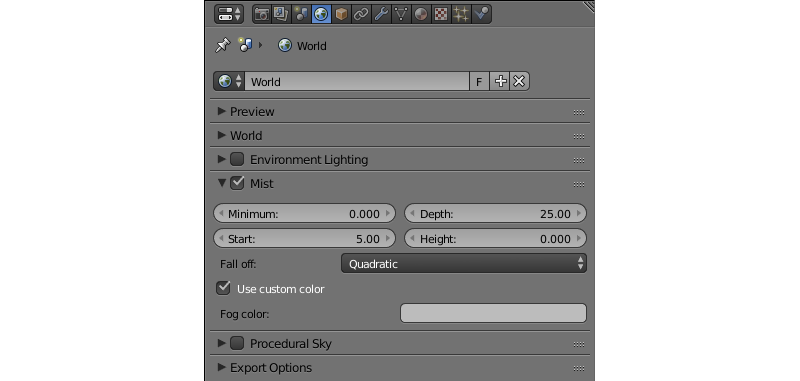Click the World globe icon in the breadcrumb
800x381 pixels.
point(285,46)
